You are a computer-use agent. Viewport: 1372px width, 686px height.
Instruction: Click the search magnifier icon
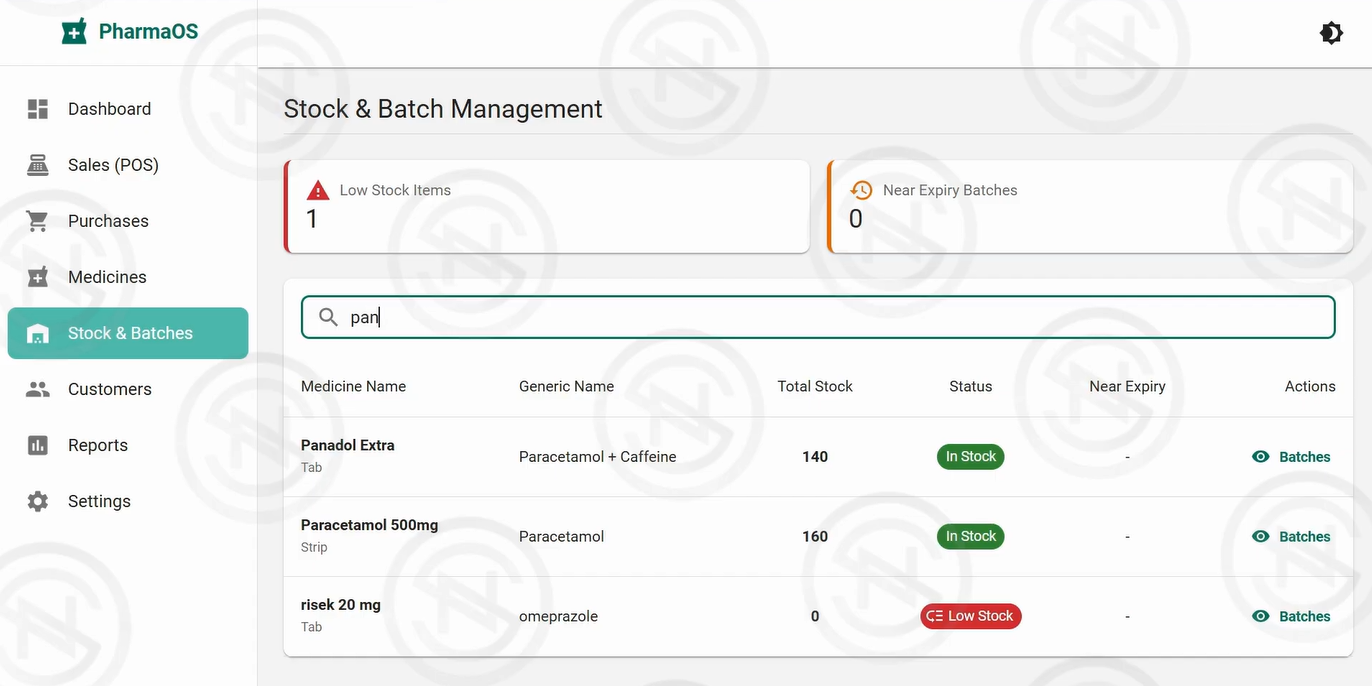[x=328, y=317]
